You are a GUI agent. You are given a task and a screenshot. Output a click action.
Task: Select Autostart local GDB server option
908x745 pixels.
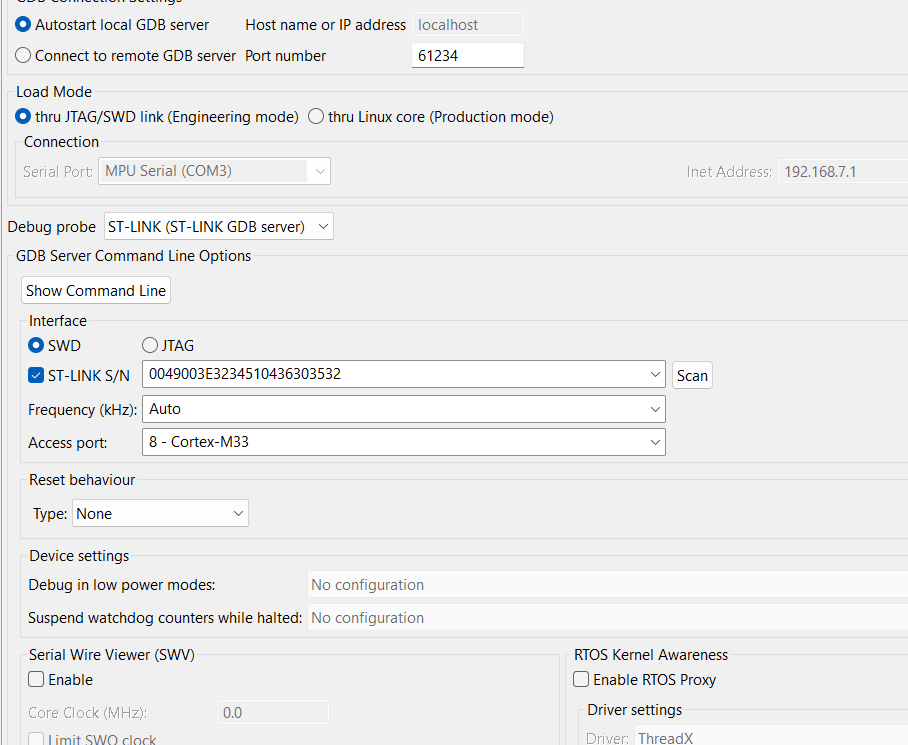point(24,25)
